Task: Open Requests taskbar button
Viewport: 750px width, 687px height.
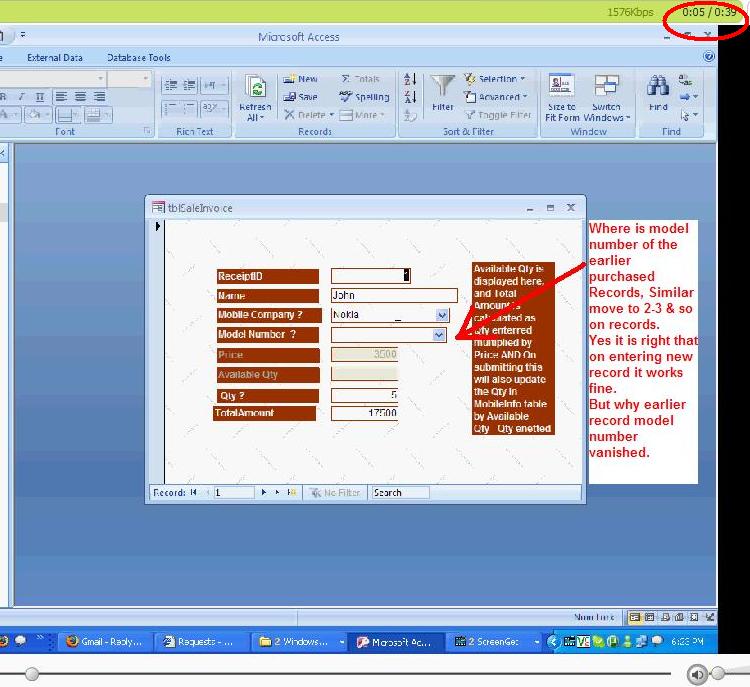Action: (x=201, y=642)
